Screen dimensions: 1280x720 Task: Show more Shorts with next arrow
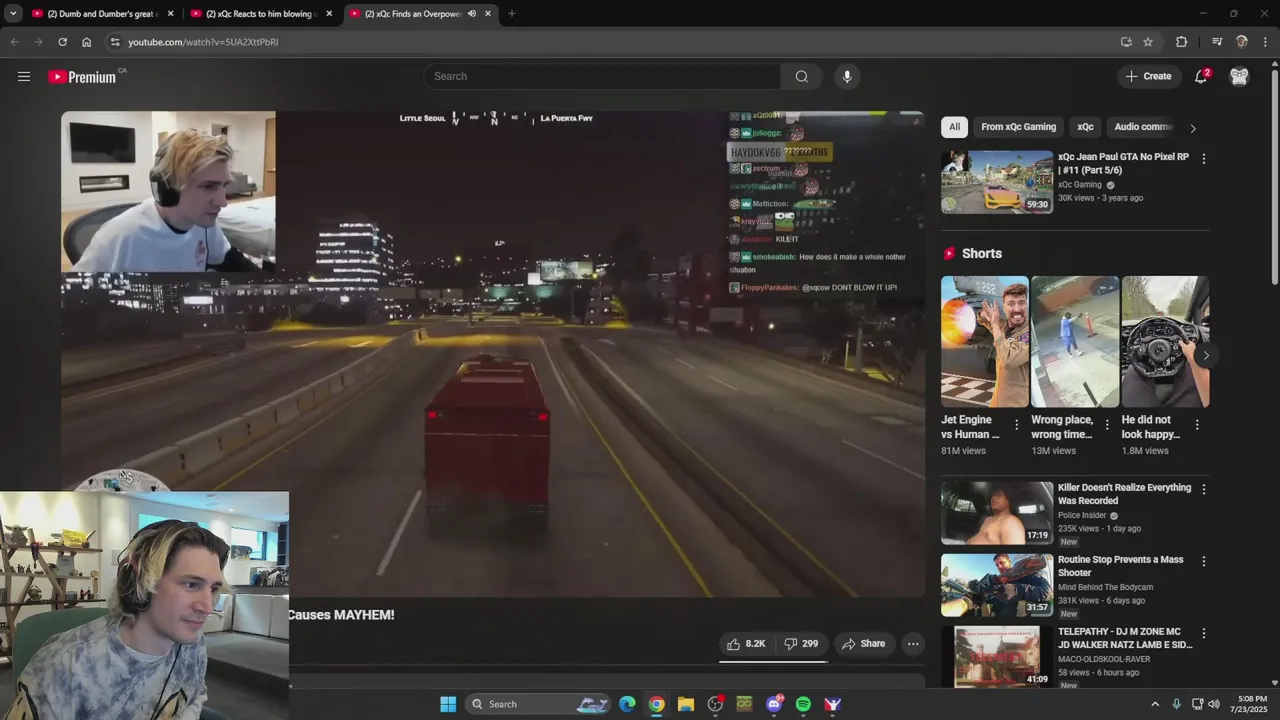[1206, 355]
